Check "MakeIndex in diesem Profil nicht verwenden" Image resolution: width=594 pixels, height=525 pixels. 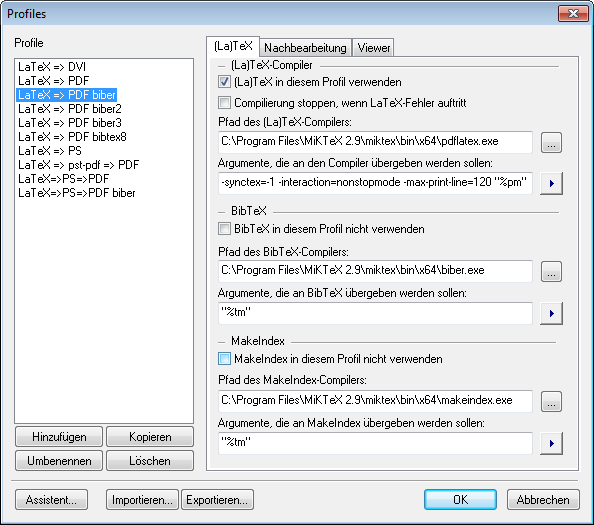(224, 359)
